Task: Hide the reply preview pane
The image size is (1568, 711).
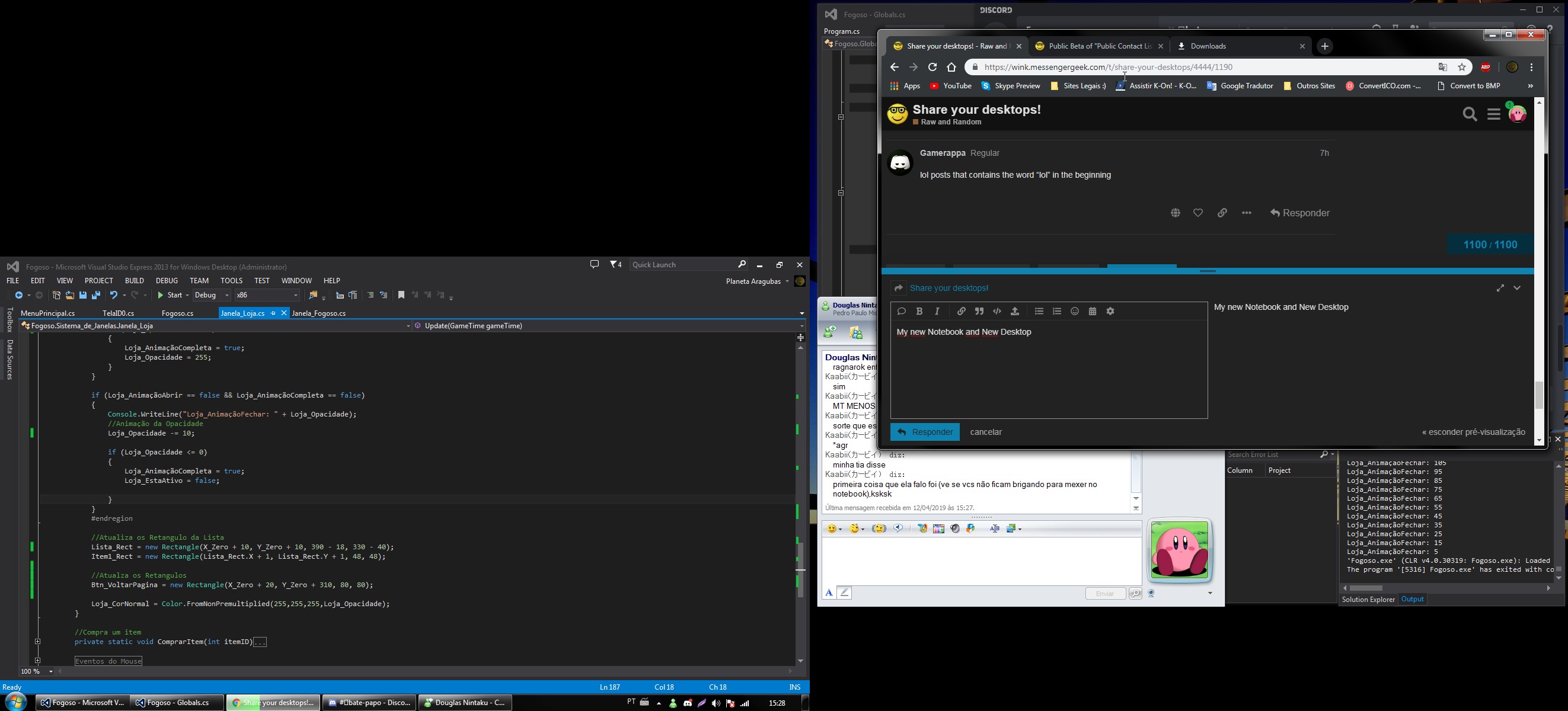Action: click(x=1474, y=433)
